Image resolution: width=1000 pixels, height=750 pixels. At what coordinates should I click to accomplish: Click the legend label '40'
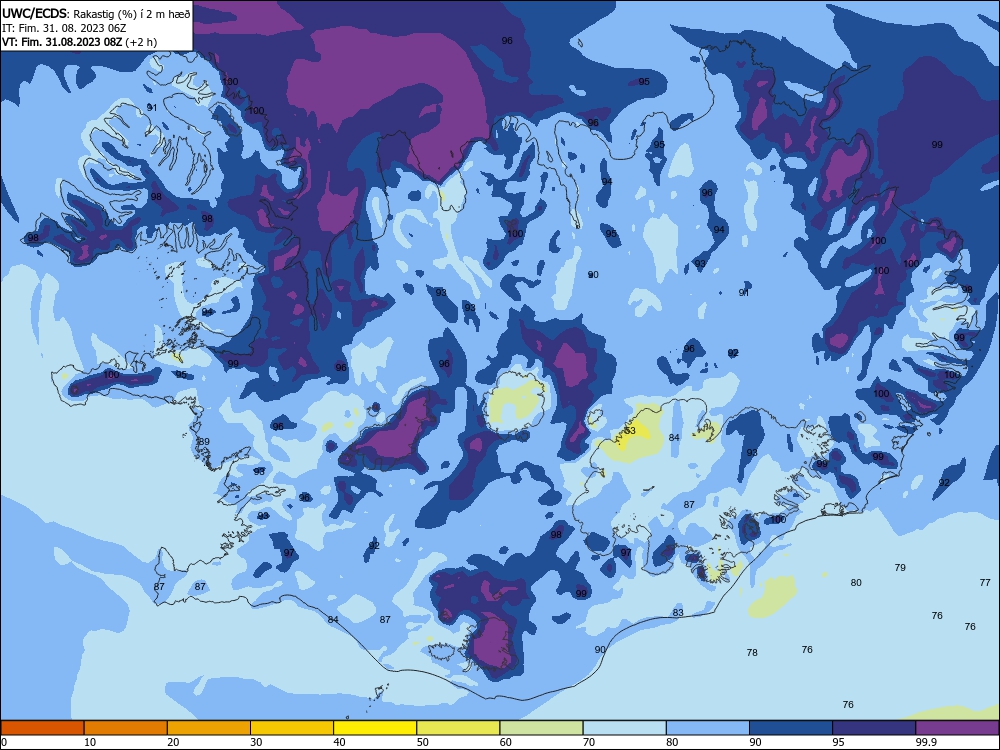coord(339,742)
